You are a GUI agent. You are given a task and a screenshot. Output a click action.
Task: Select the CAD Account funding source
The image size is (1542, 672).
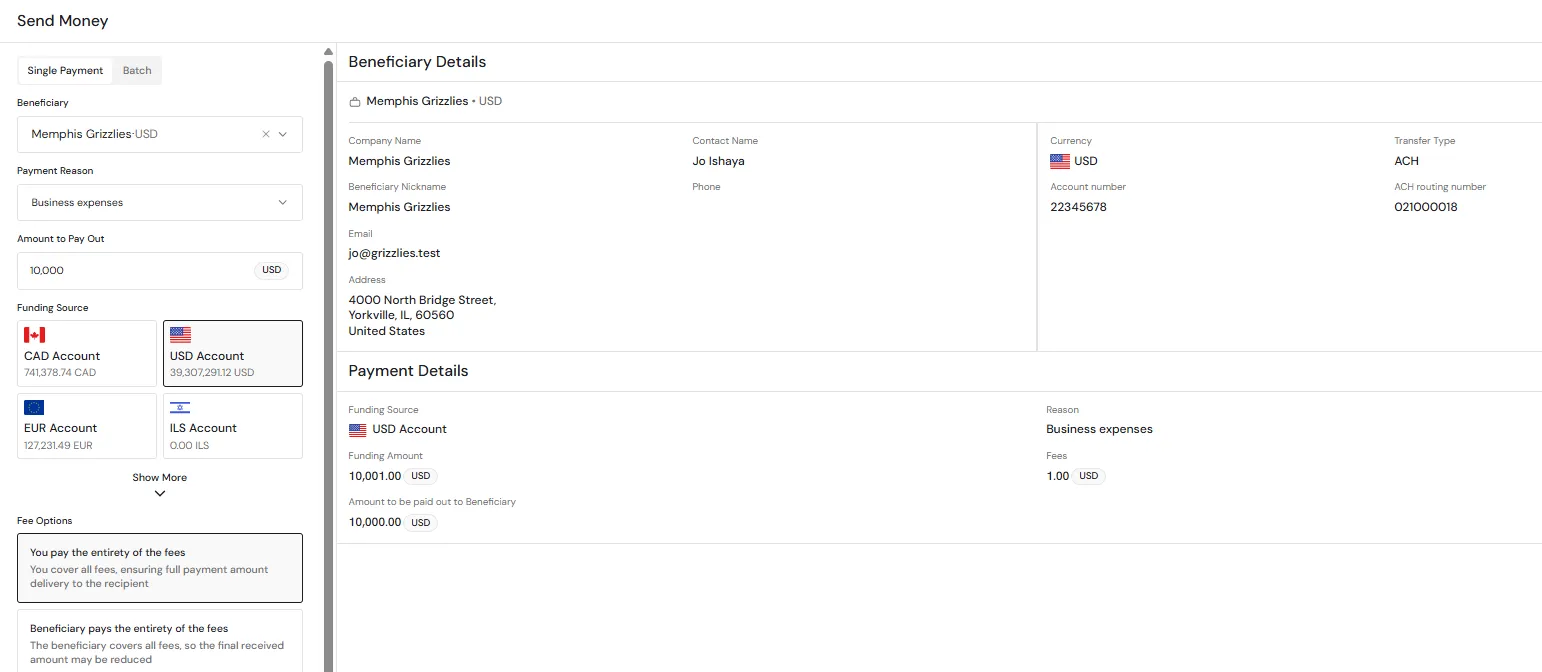coord(87,353)
